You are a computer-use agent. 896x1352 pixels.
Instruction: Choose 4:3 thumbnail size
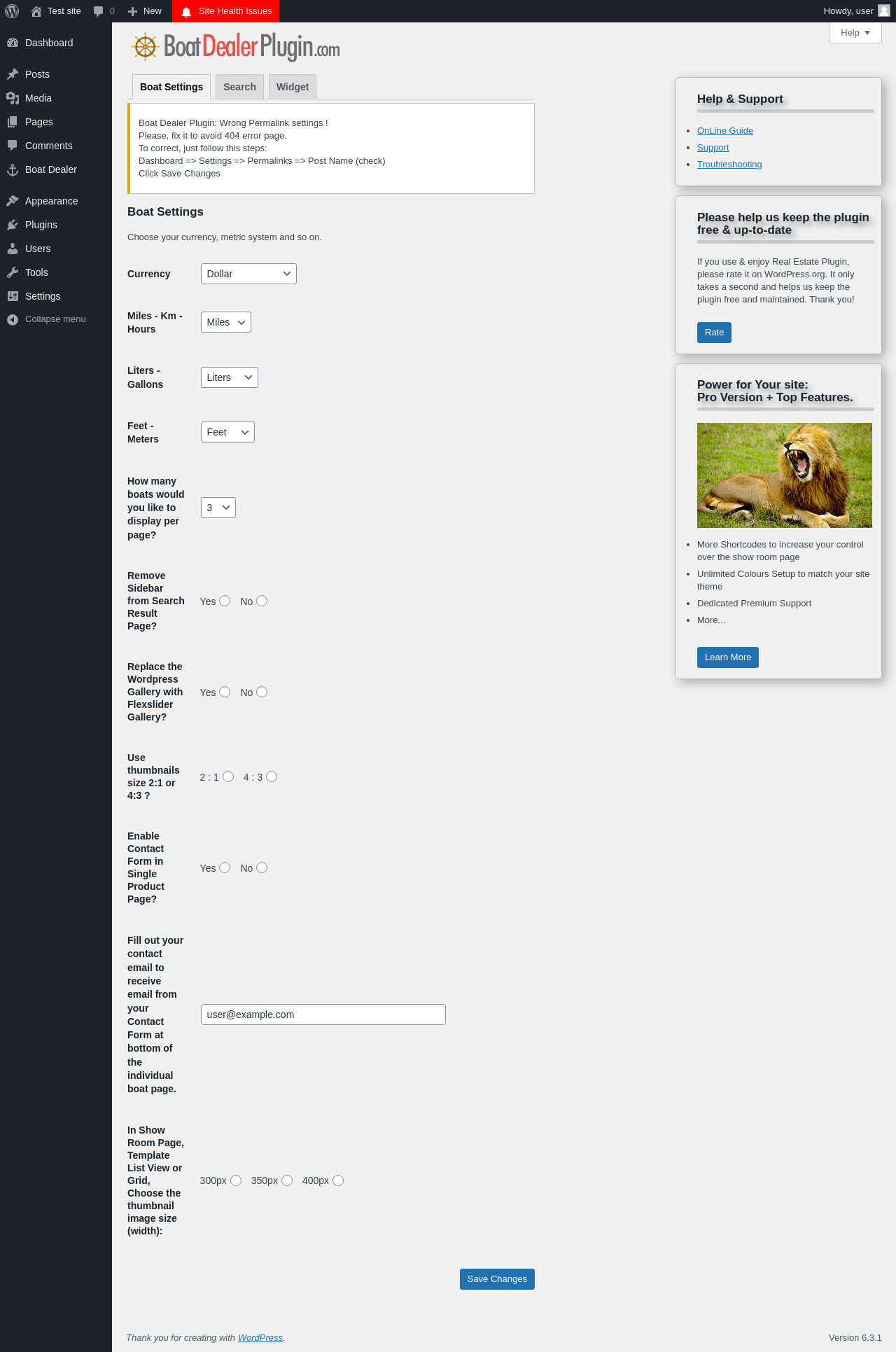pos(272,776)
